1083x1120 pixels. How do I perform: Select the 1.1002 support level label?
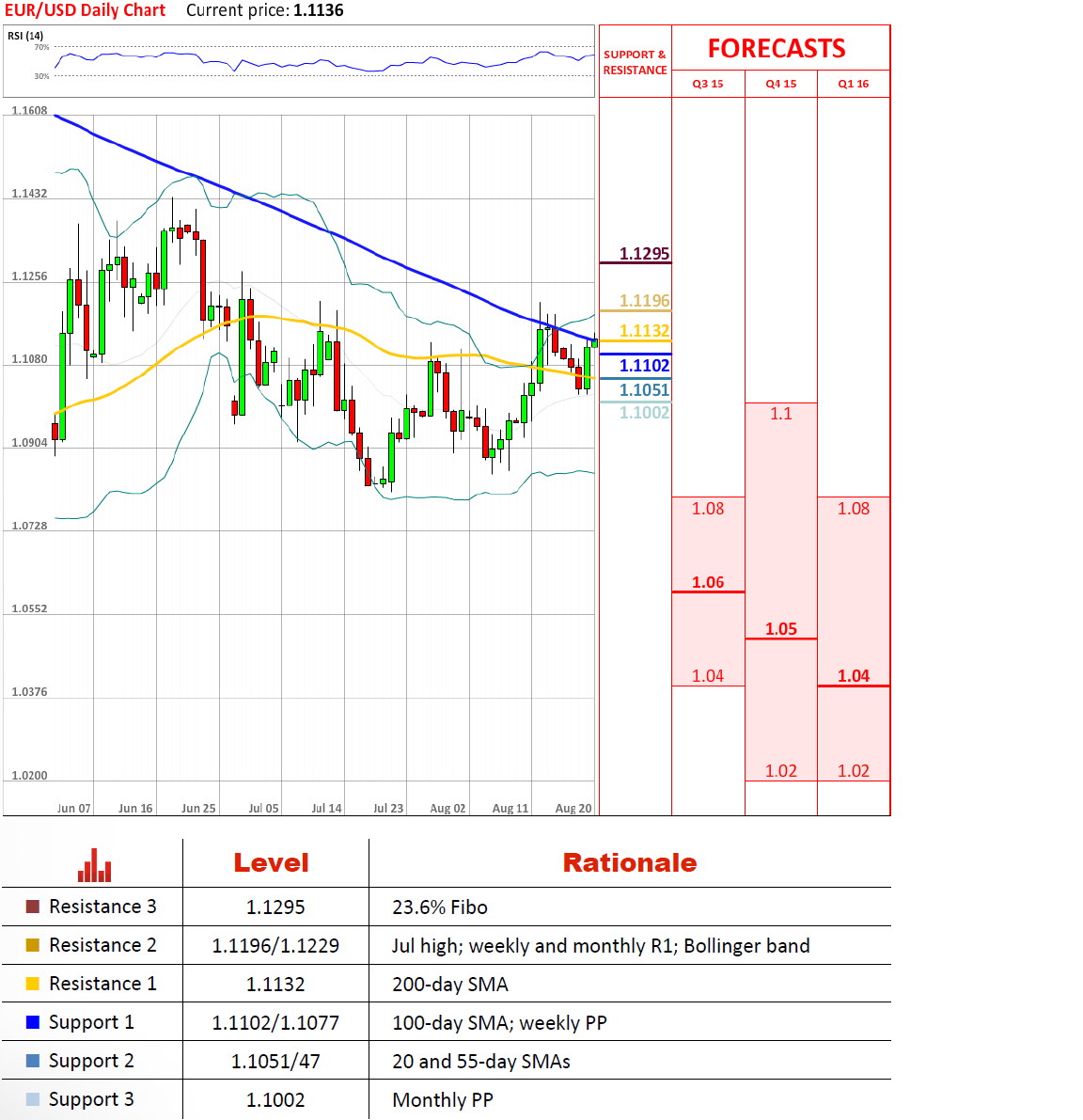pos(644,413)
